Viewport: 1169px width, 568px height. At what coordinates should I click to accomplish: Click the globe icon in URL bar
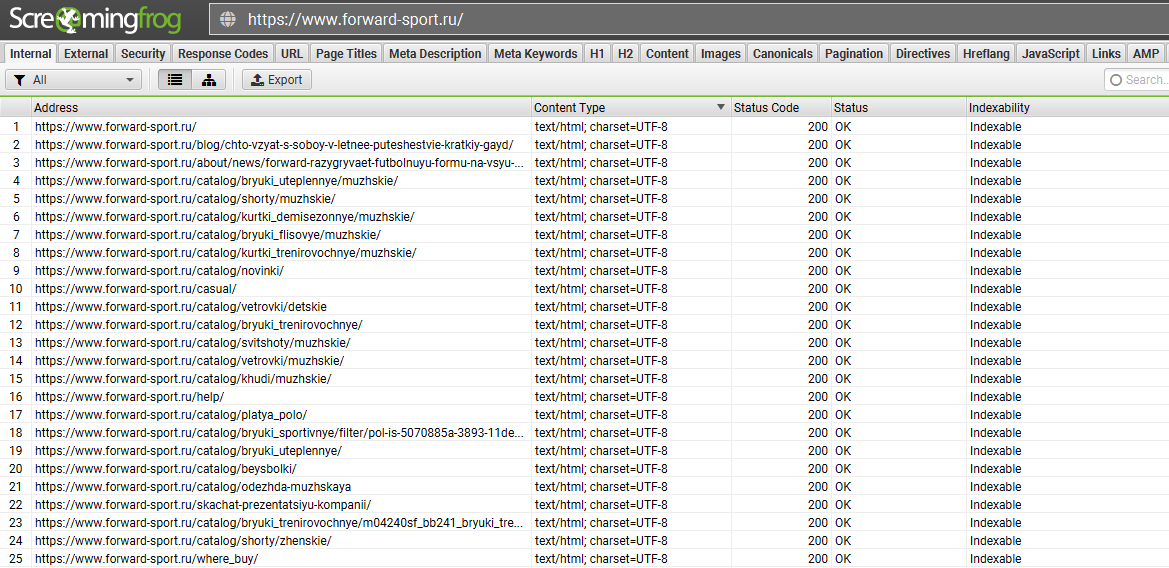[x=228, y=19]
